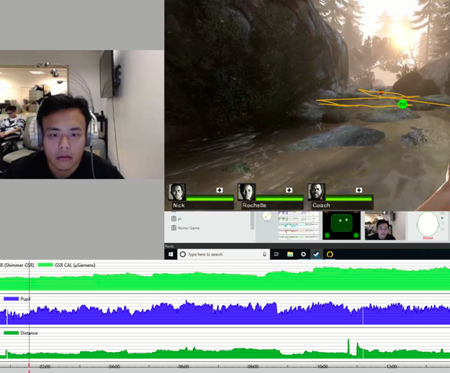Click the 02:00 mark on timeline ruler

click(45, 367)
